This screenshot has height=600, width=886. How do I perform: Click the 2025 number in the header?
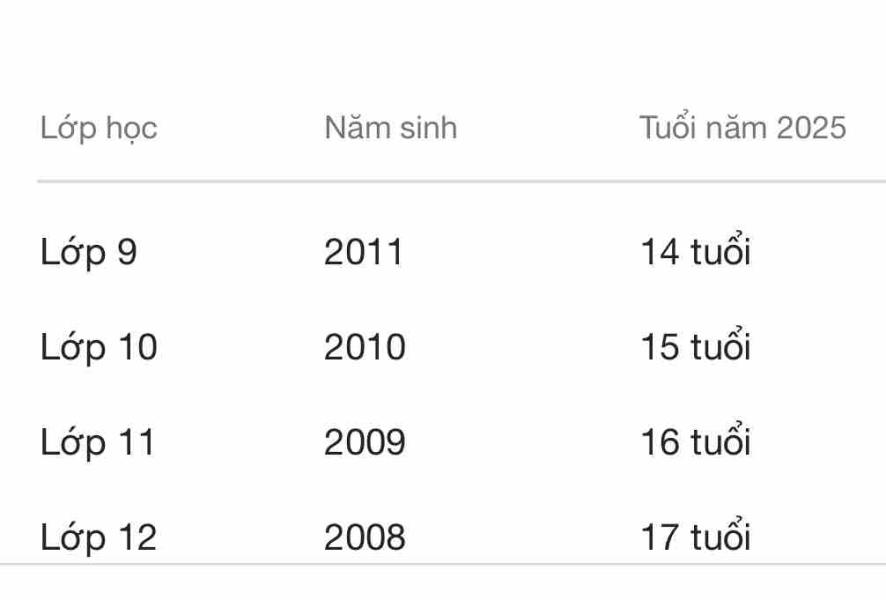click(811, 128)
